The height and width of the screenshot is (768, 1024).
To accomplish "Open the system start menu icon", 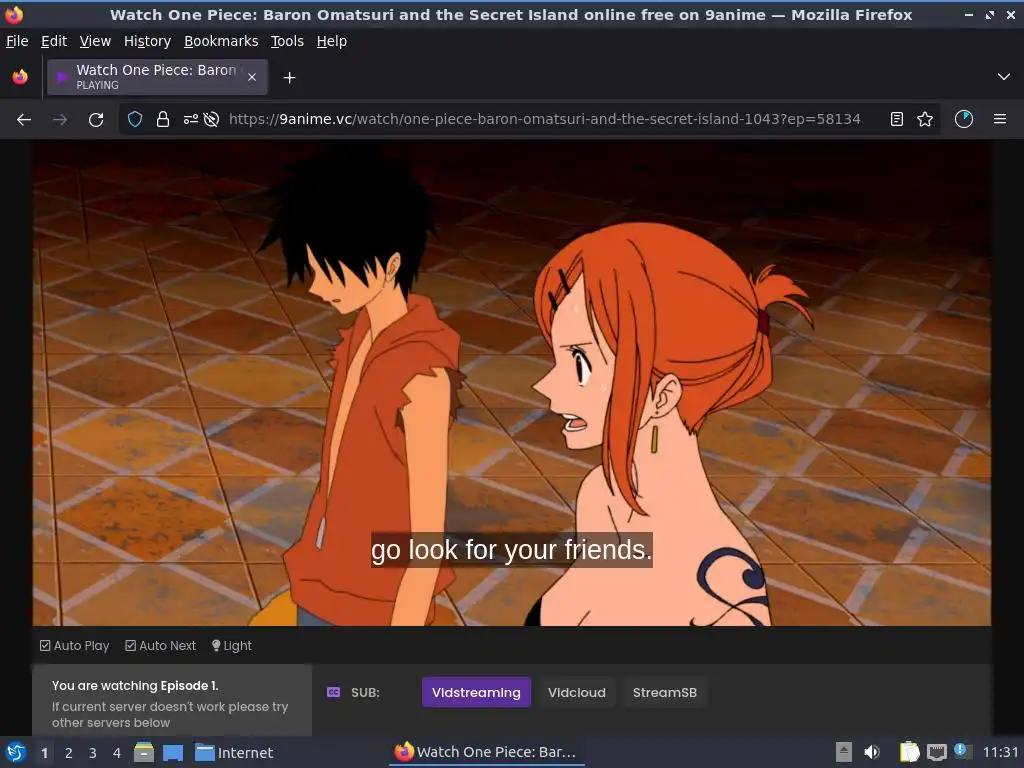I will point(16,752).
